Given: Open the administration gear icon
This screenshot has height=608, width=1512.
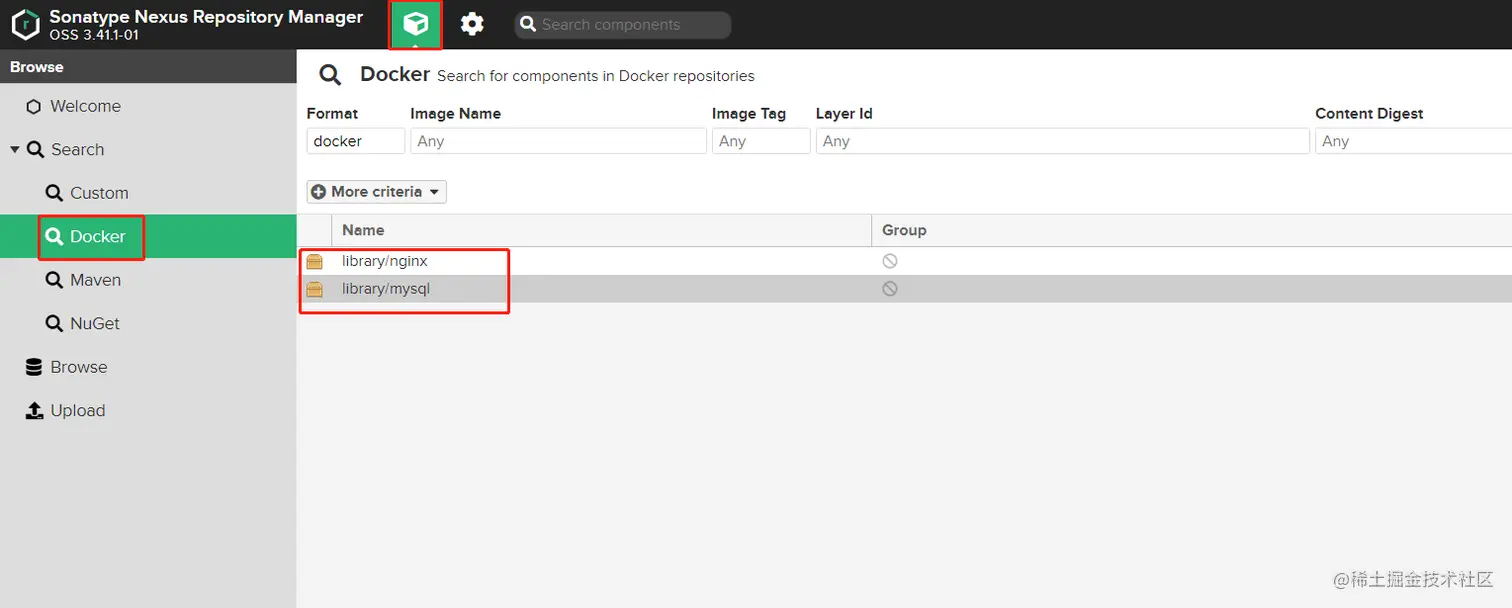Looking at the screenshot, I should pyautogui.click(x=472, y=24).
